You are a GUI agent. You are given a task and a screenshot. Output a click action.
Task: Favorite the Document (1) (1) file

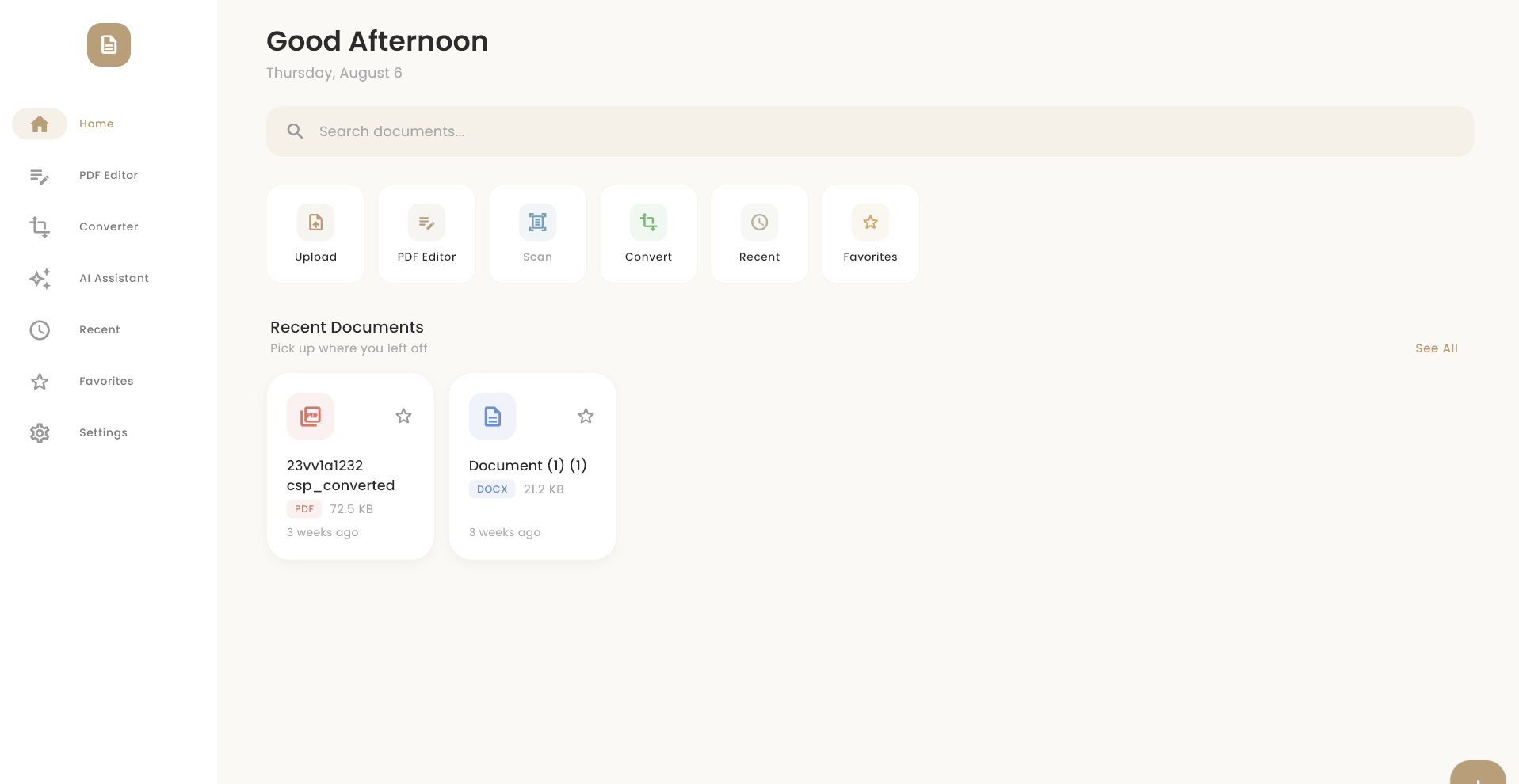point(586,416)
